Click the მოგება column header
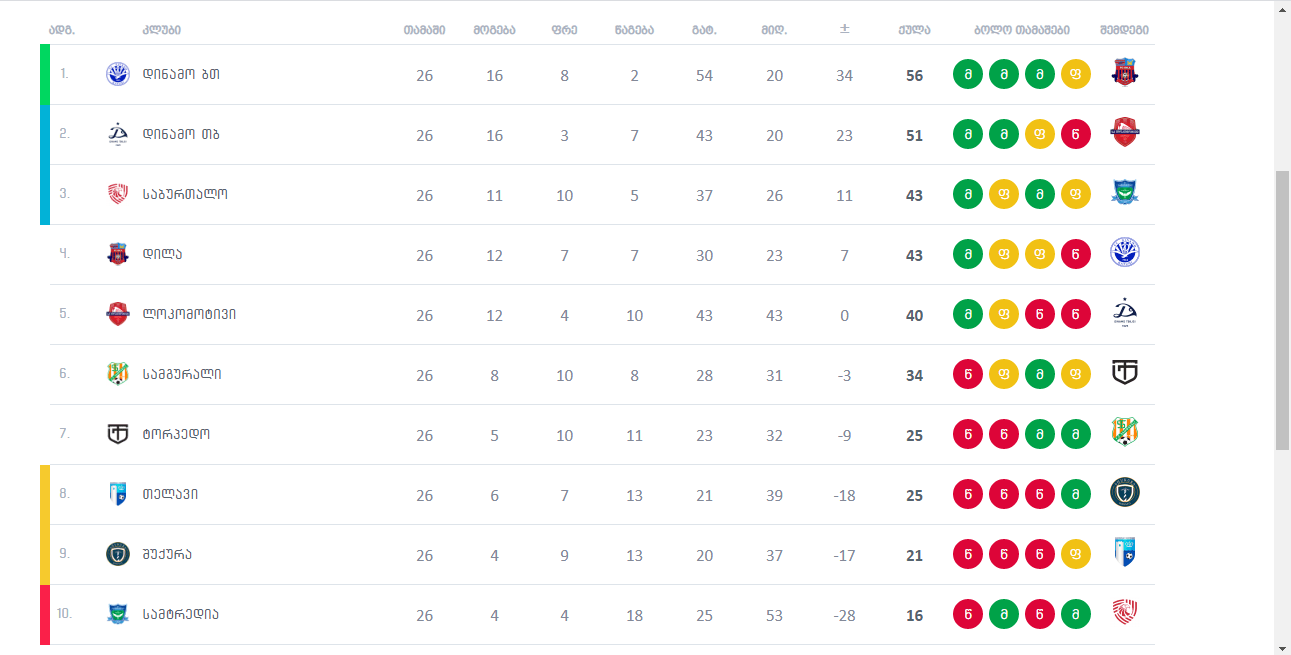Image resolution: width=1291 pixels, height=655 pixels. pos(494,30)
